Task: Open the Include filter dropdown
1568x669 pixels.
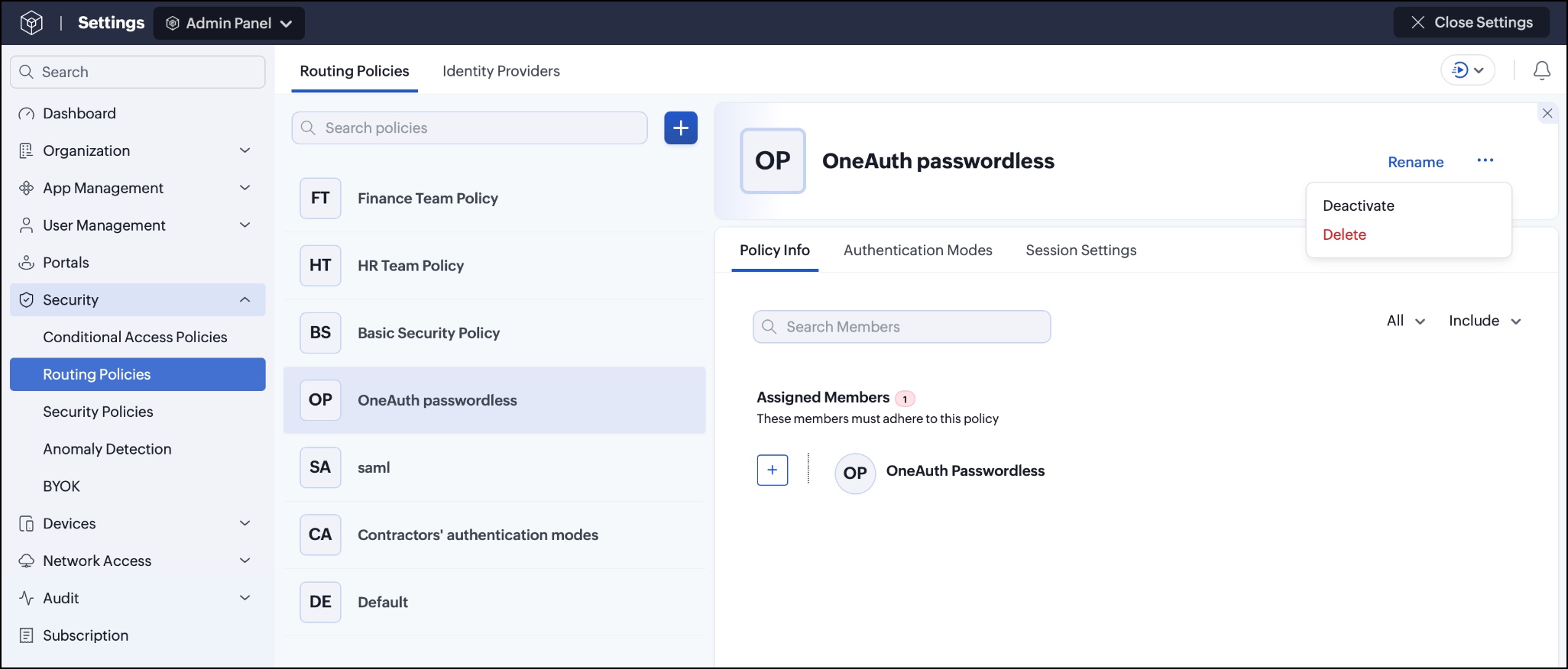Action: [1485, 321]
